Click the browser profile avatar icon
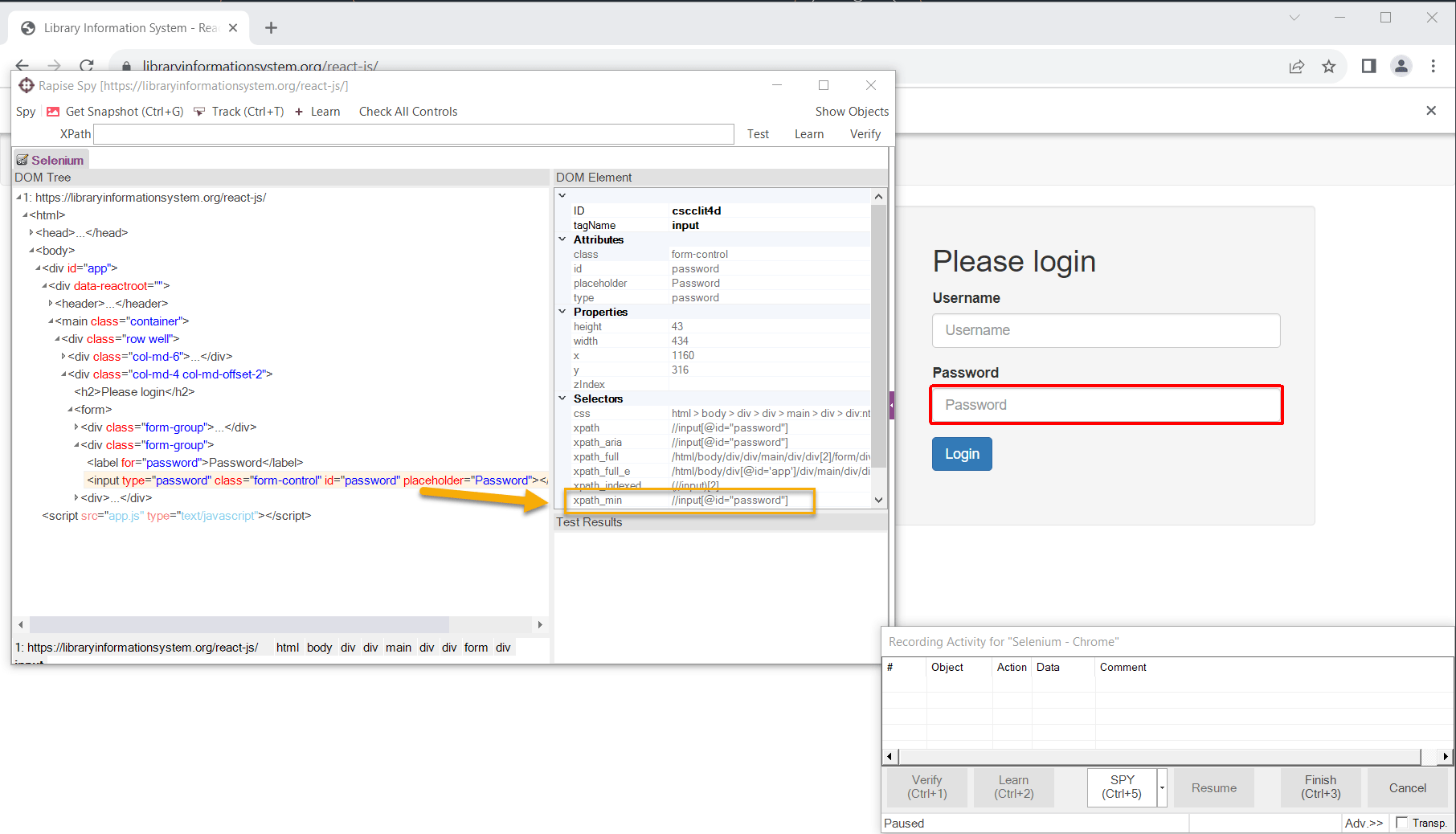Screen dimensions: 1456x834 (x=1401, y=67)
